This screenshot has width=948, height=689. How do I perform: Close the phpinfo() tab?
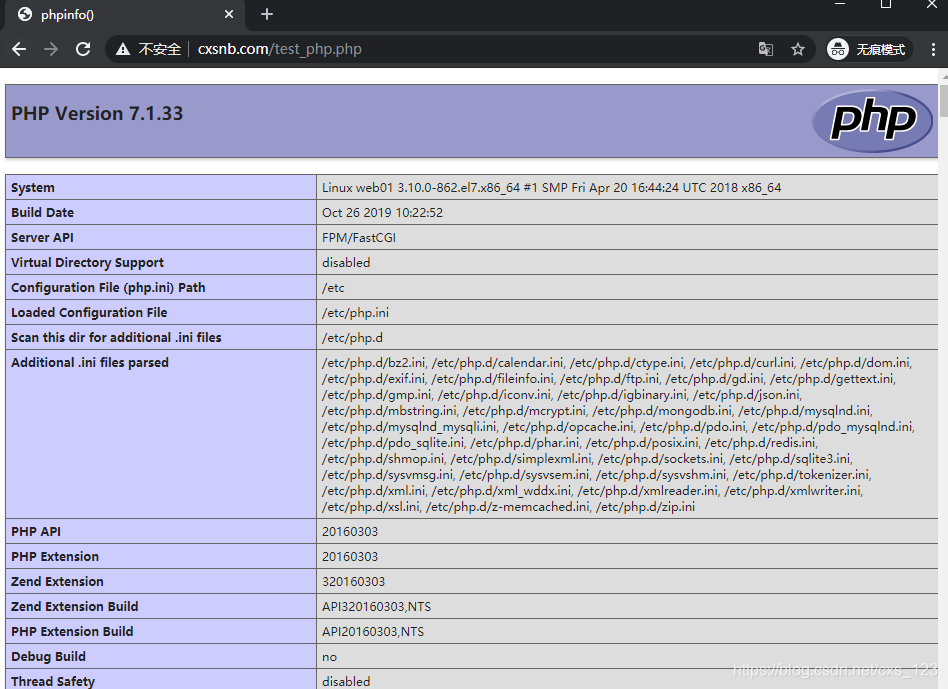click(229, 14)
